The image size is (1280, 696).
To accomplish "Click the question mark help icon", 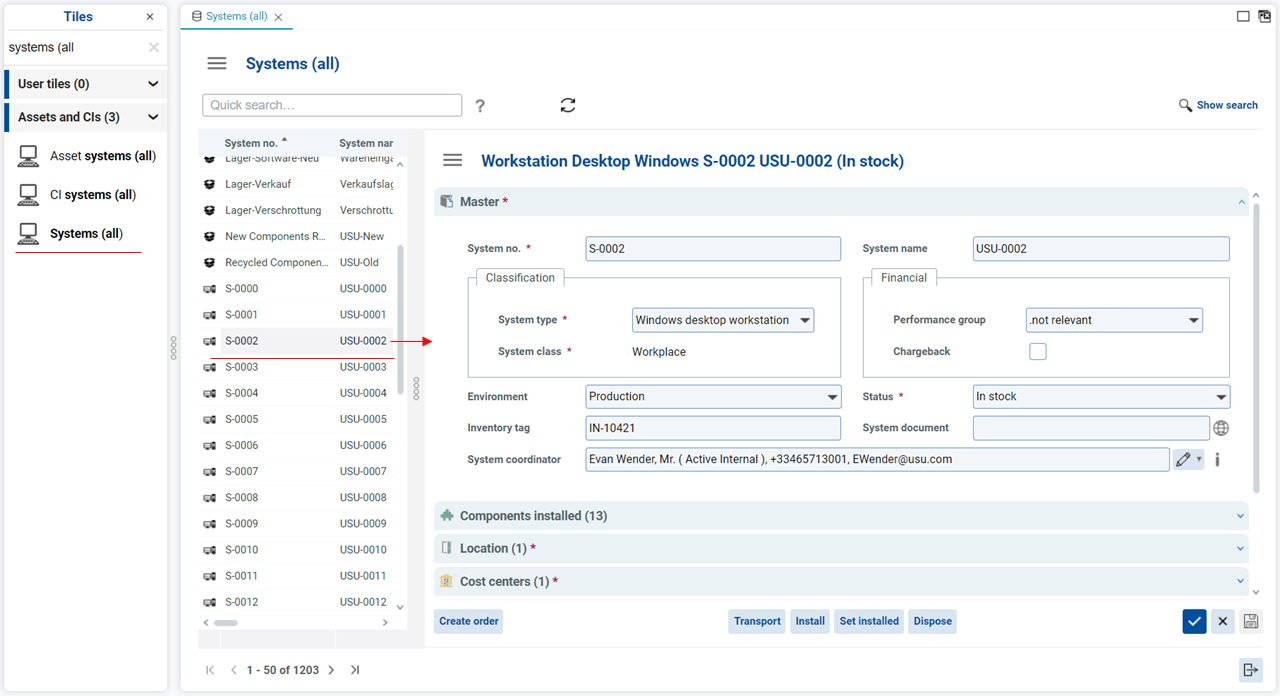I will coord(480,106).
